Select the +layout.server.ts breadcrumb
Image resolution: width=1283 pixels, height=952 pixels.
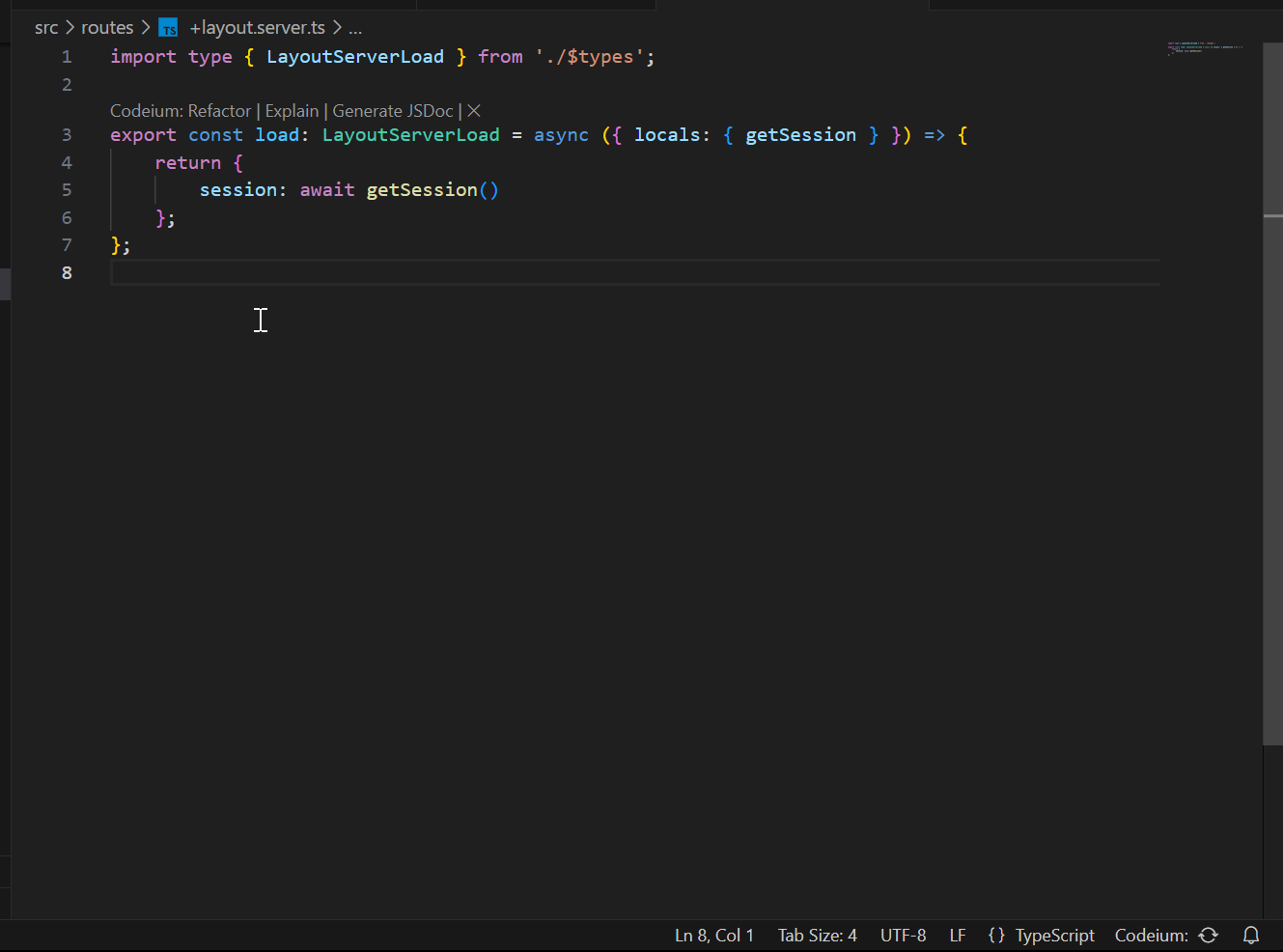point(258,28)
